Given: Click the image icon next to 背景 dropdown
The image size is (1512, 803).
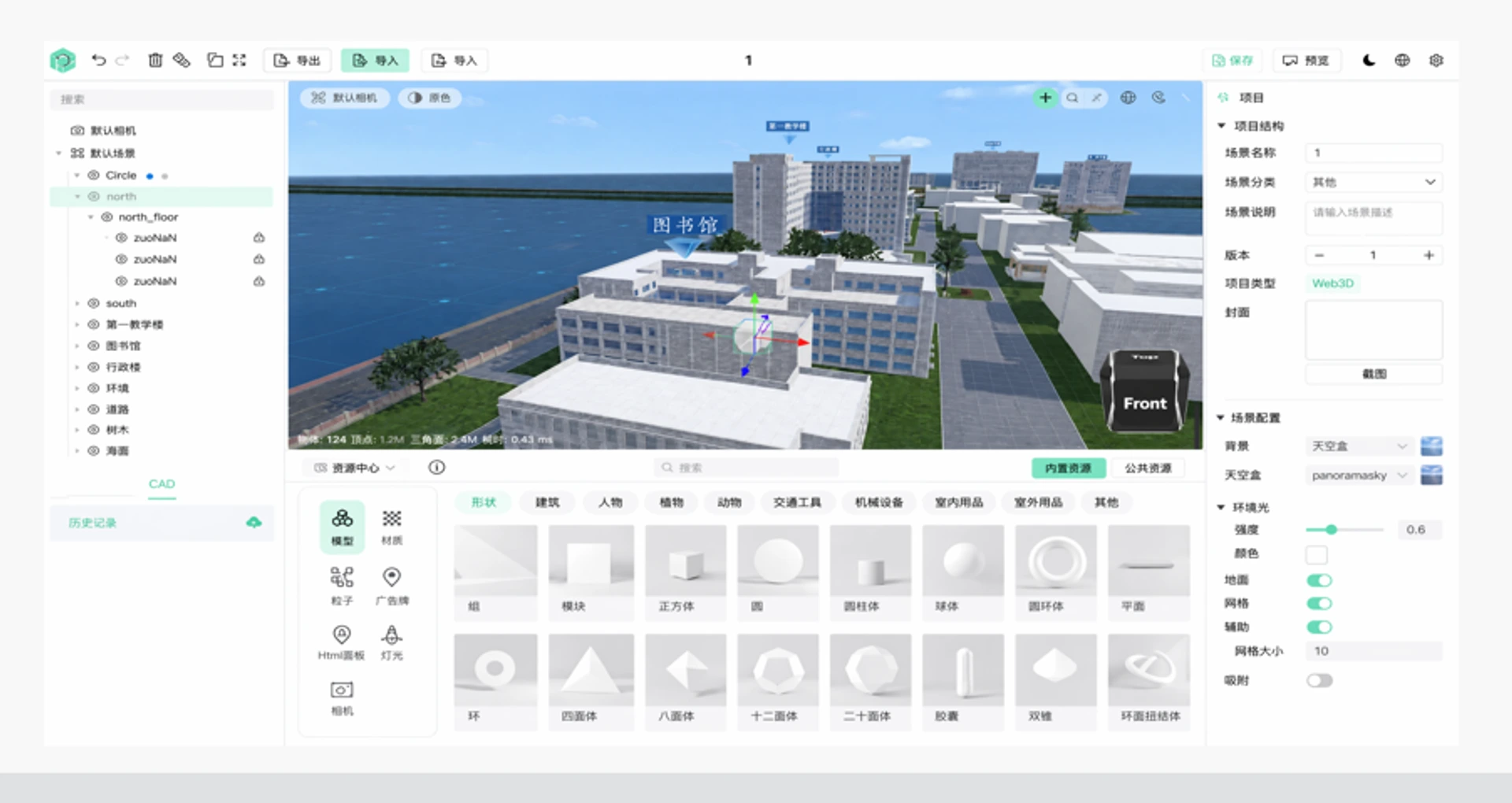Looking at the screenshot, I should 1431,446.
